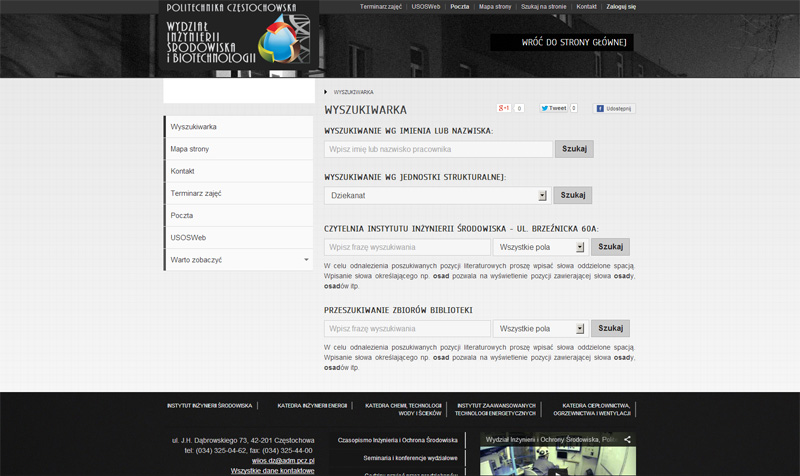Open the Dziekanat structural unit dropdown

(438, 195)
